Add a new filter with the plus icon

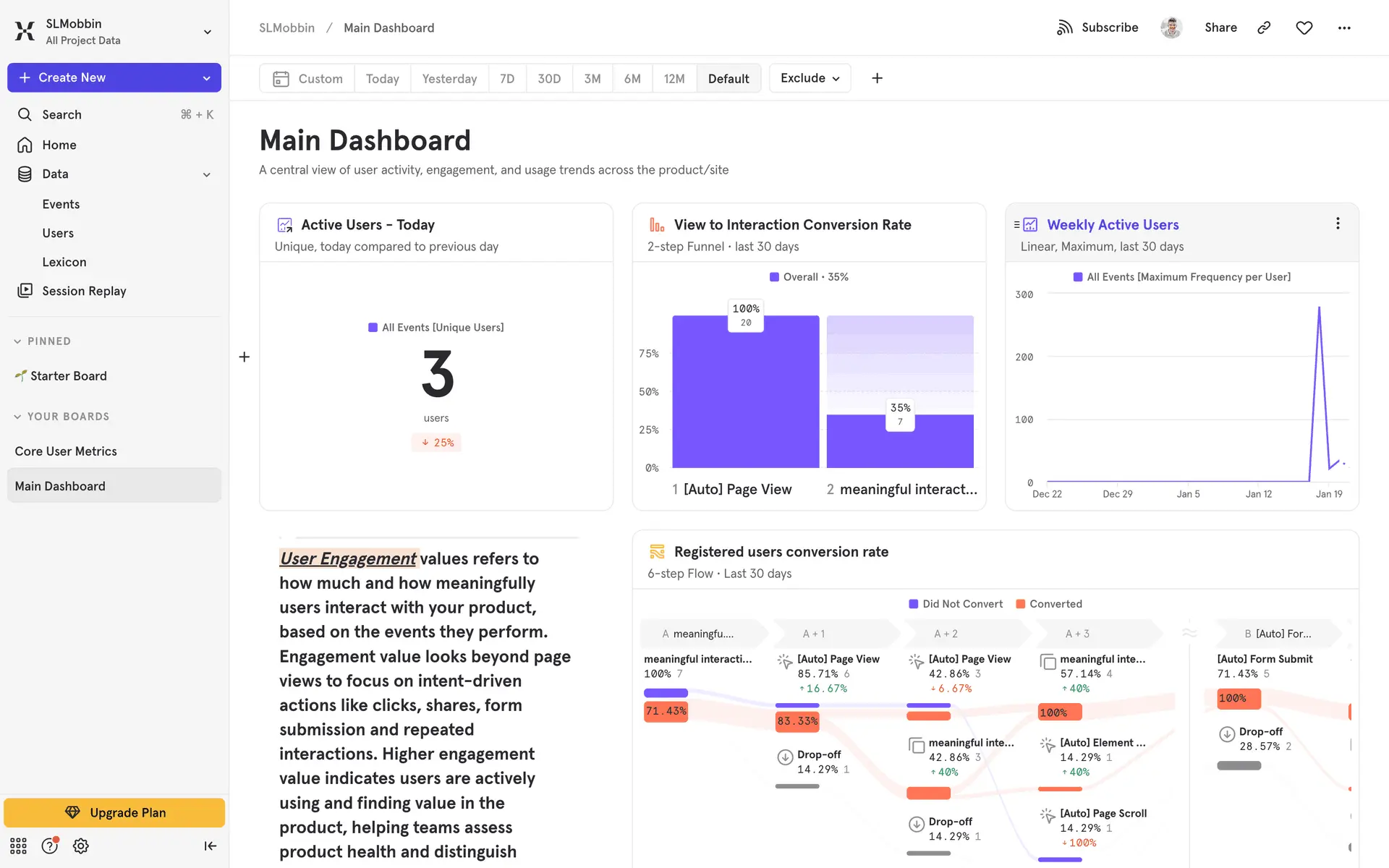(877, 78)
